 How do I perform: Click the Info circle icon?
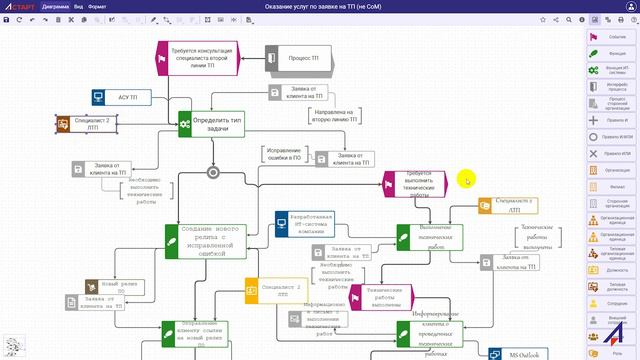click(x=582, y=20)
